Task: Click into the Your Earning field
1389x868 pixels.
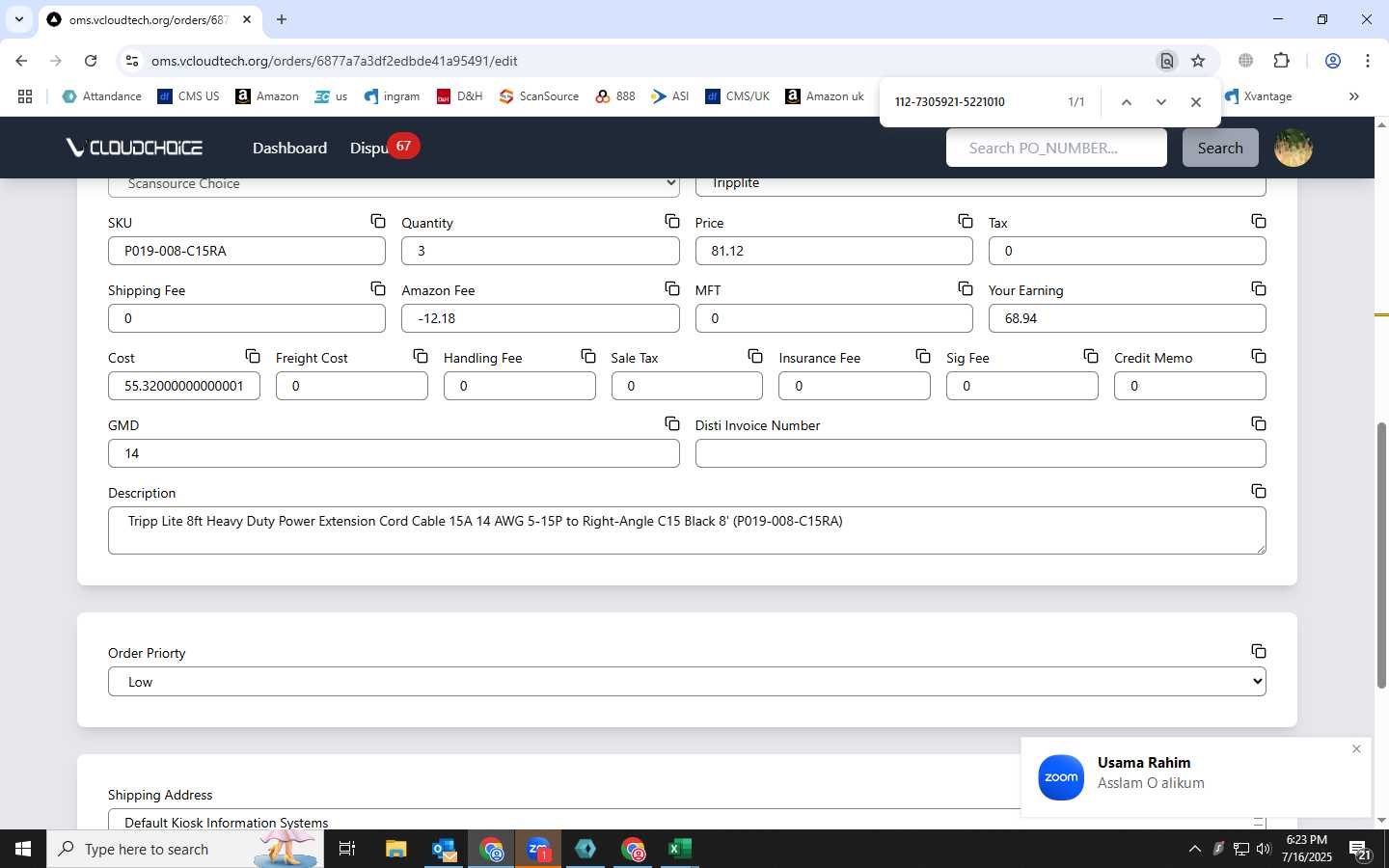Action: coord(1127,318)
